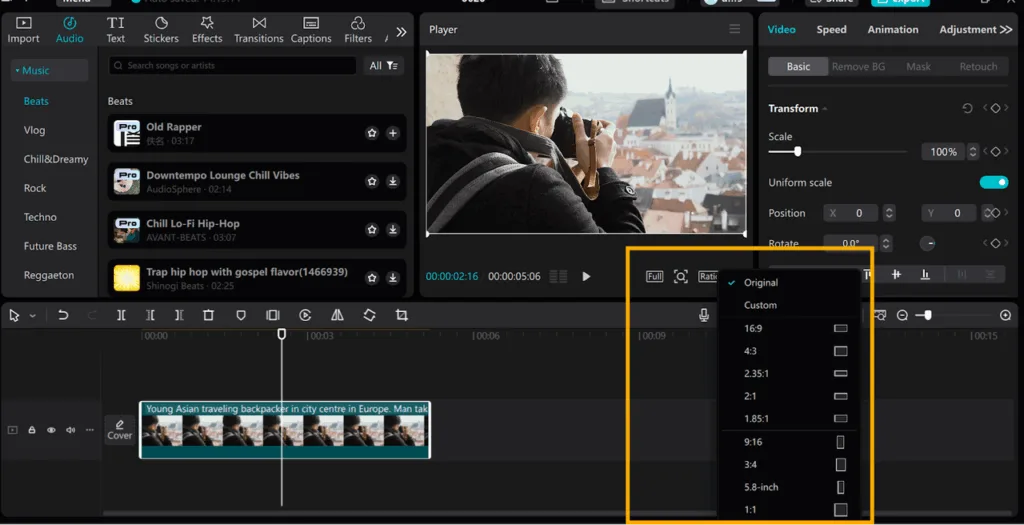Open the Captions tab
Image resolution: width=1024 pixels, height=525 pixels.
click(311, 30)
